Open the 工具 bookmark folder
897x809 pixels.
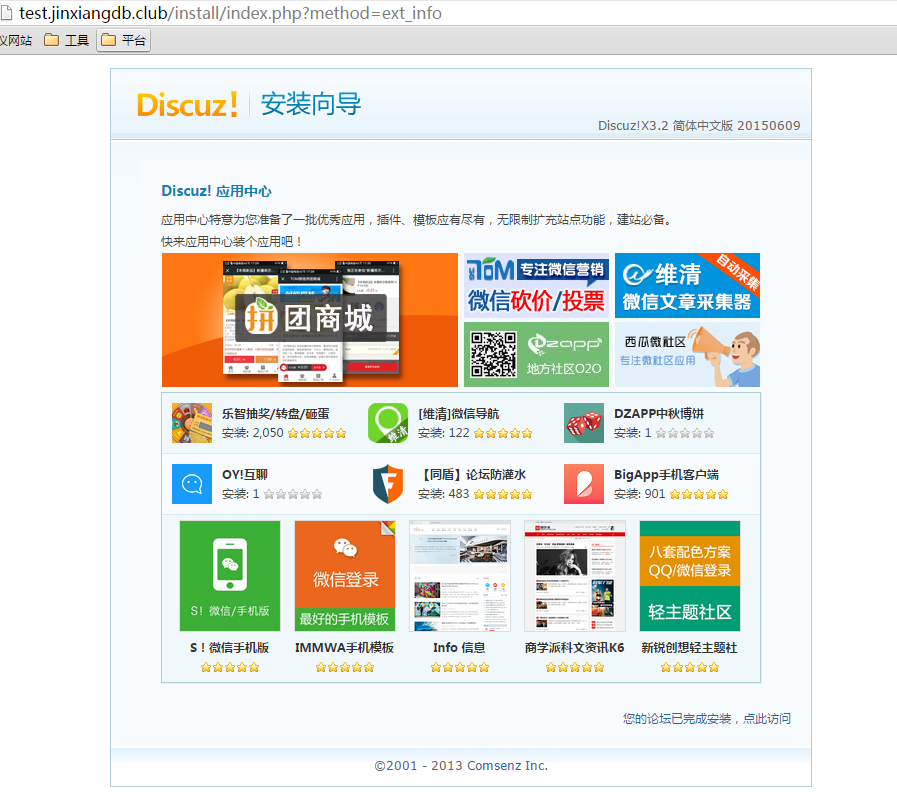tap(67, 41)
